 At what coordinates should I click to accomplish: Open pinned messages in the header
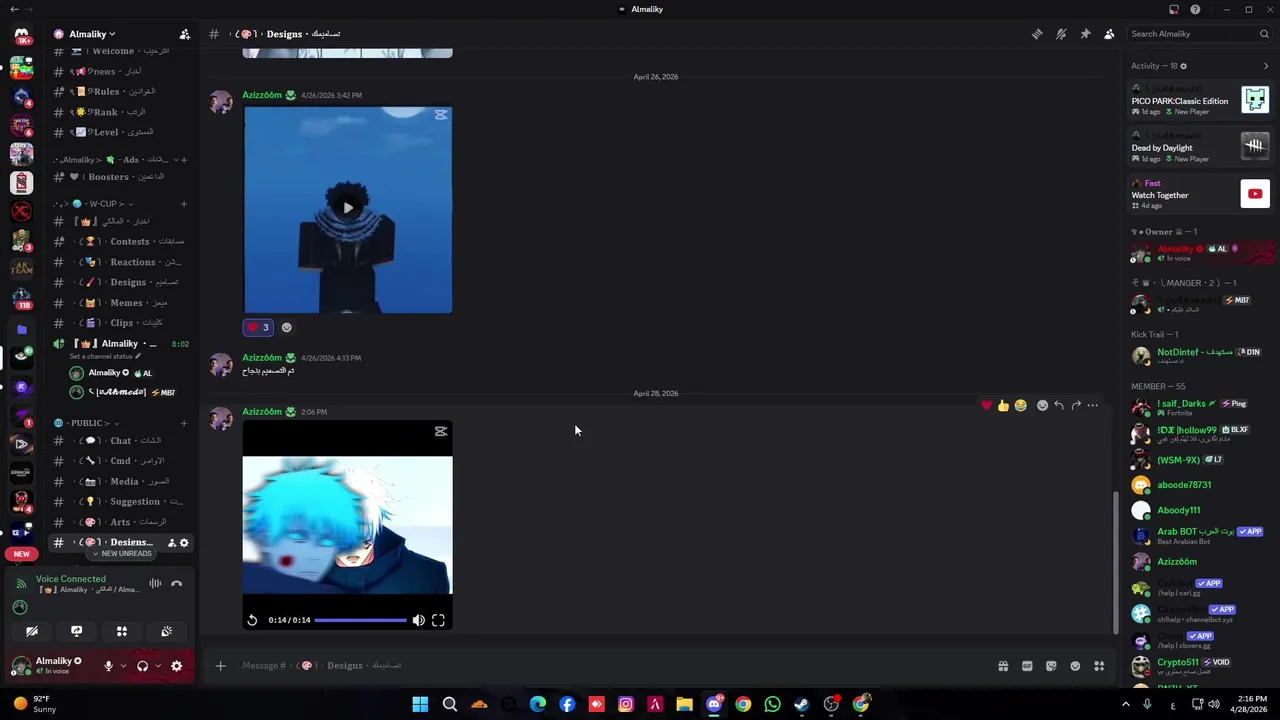(x=1085, y=34)
